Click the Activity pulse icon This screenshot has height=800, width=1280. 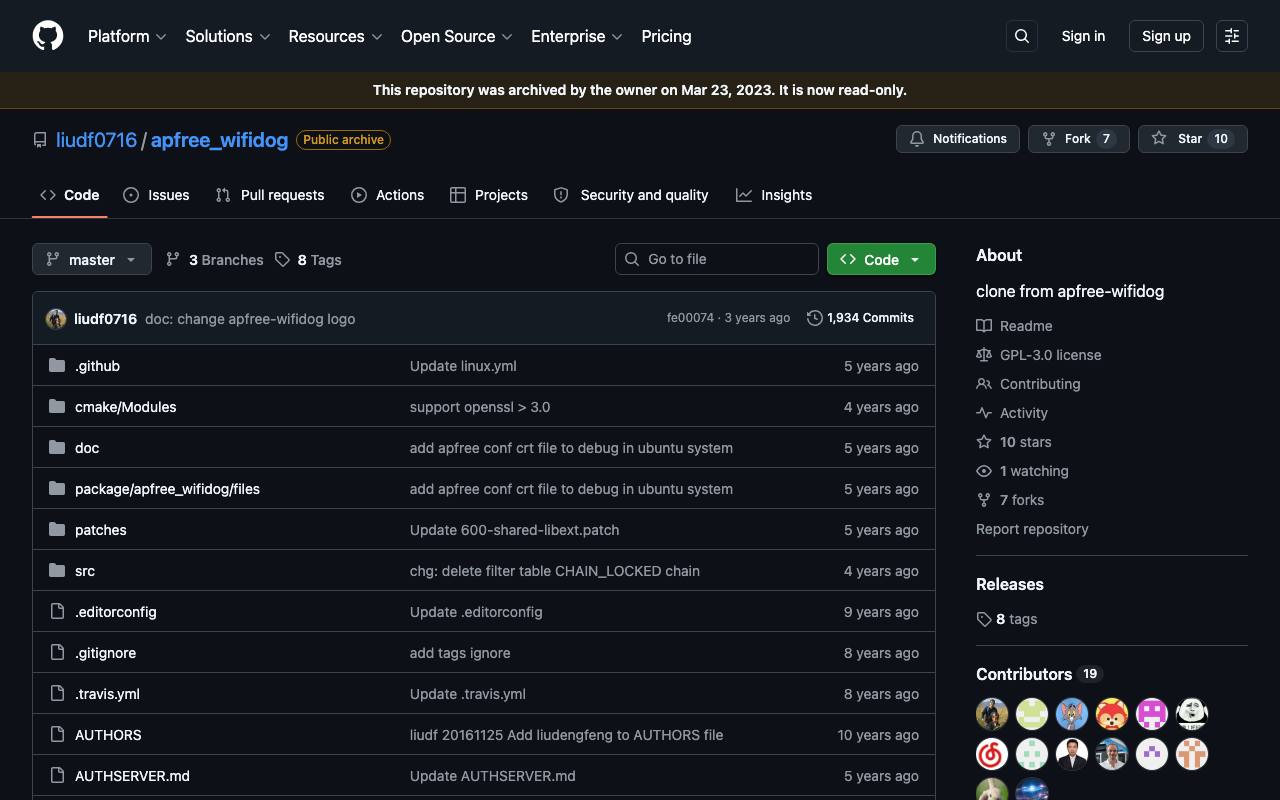(984, 413)
